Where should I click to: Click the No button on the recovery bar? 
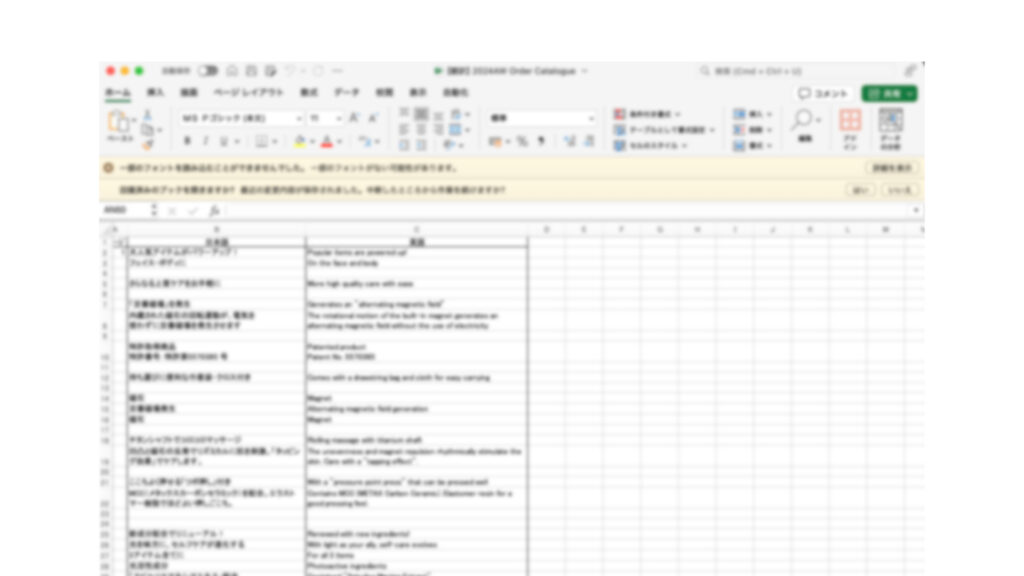[900, 190]
